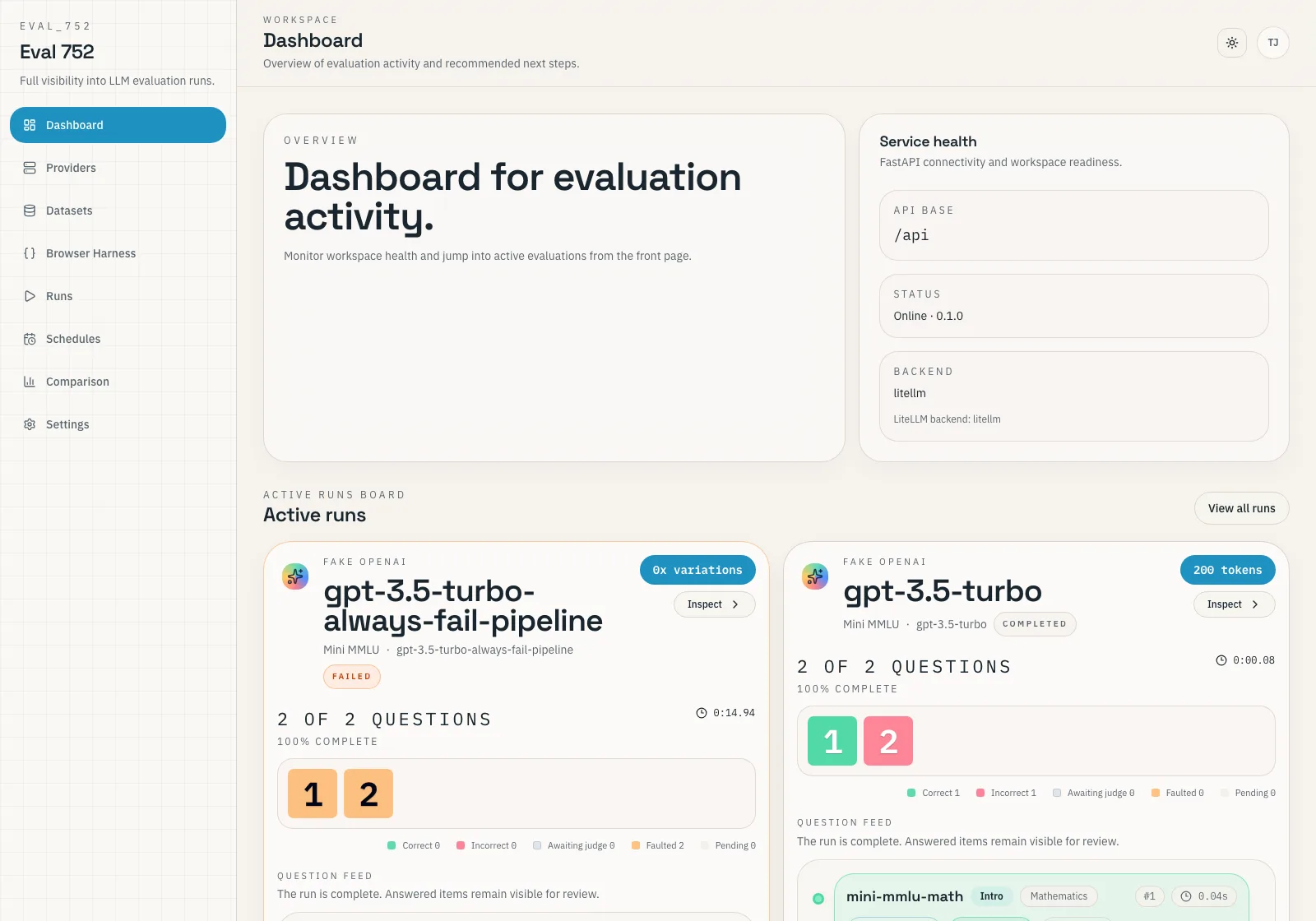Viewport: 1316px width, 921px height.
Task: Click the Providers server icon
Action: (x=30, y=168)
